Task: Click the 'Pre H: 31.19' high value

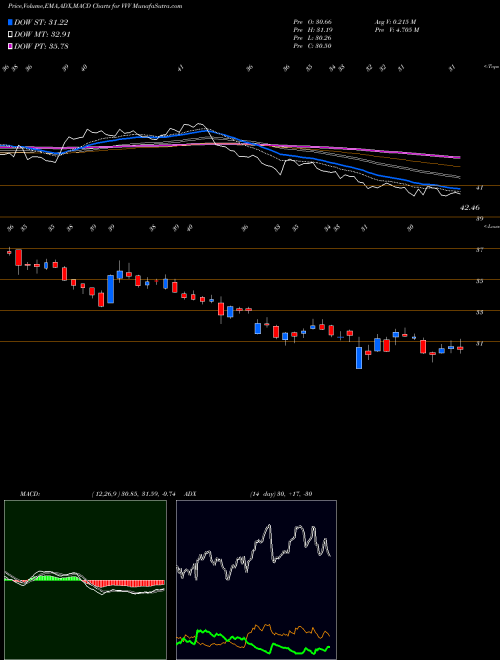Action: (313, 30)
